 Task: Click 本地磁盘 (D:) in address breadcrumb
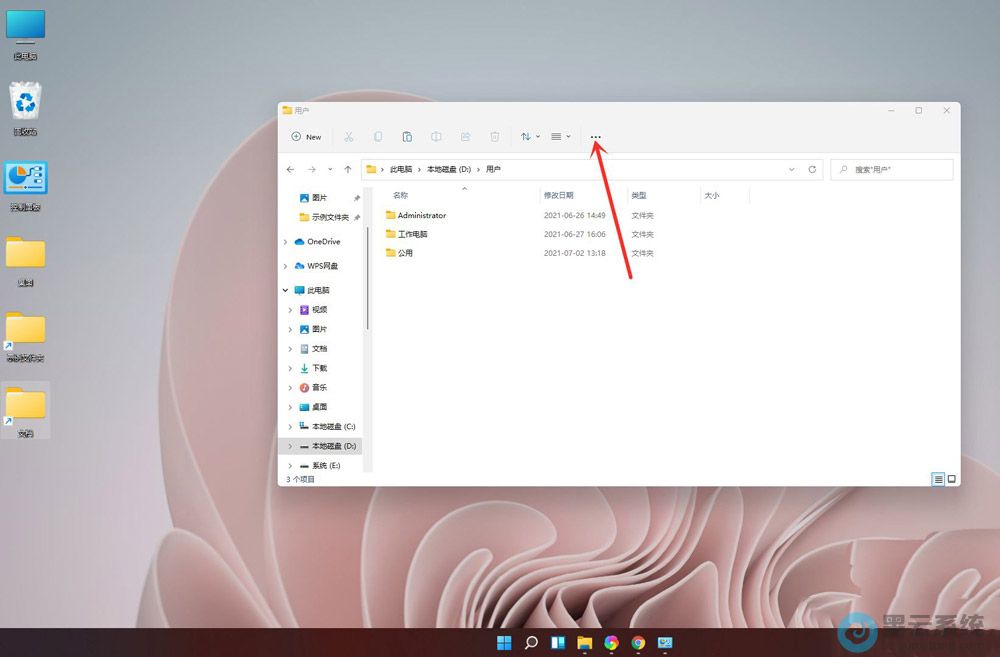coord(449,170)
